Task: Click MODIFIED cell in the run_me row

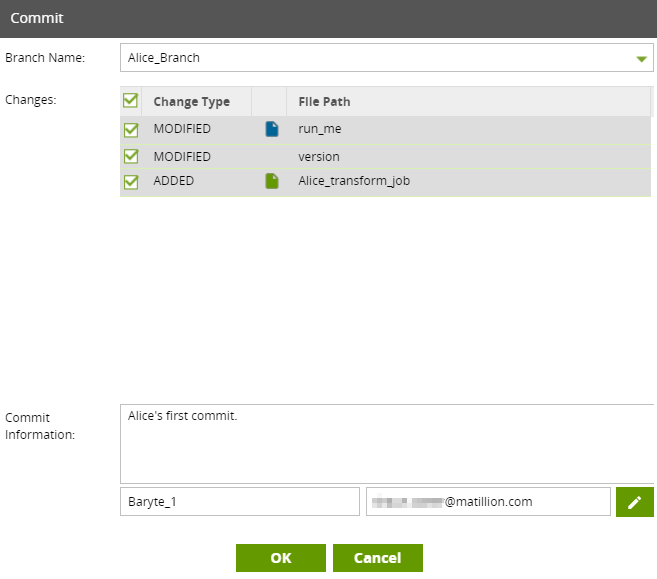Action: pos(182,129)
